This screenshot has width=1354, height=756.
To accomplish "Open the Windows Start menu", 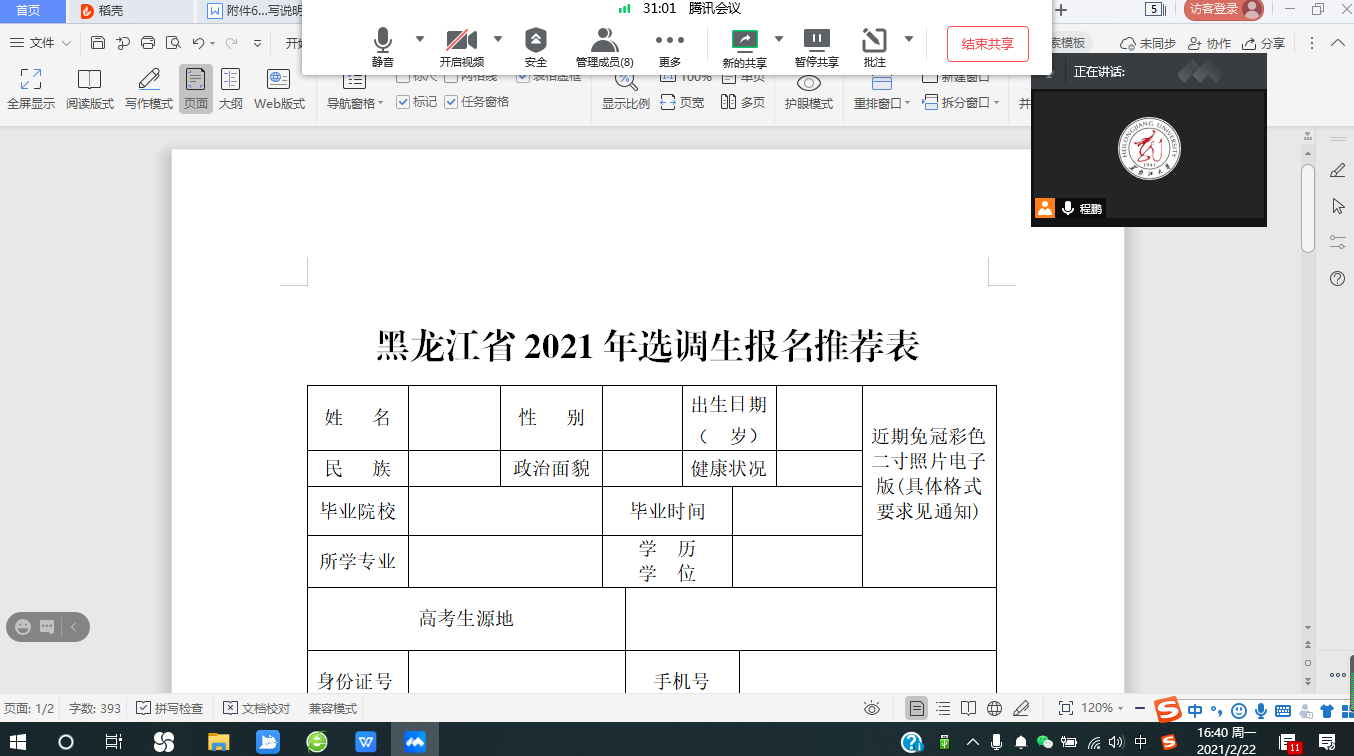I will point(20,741).
